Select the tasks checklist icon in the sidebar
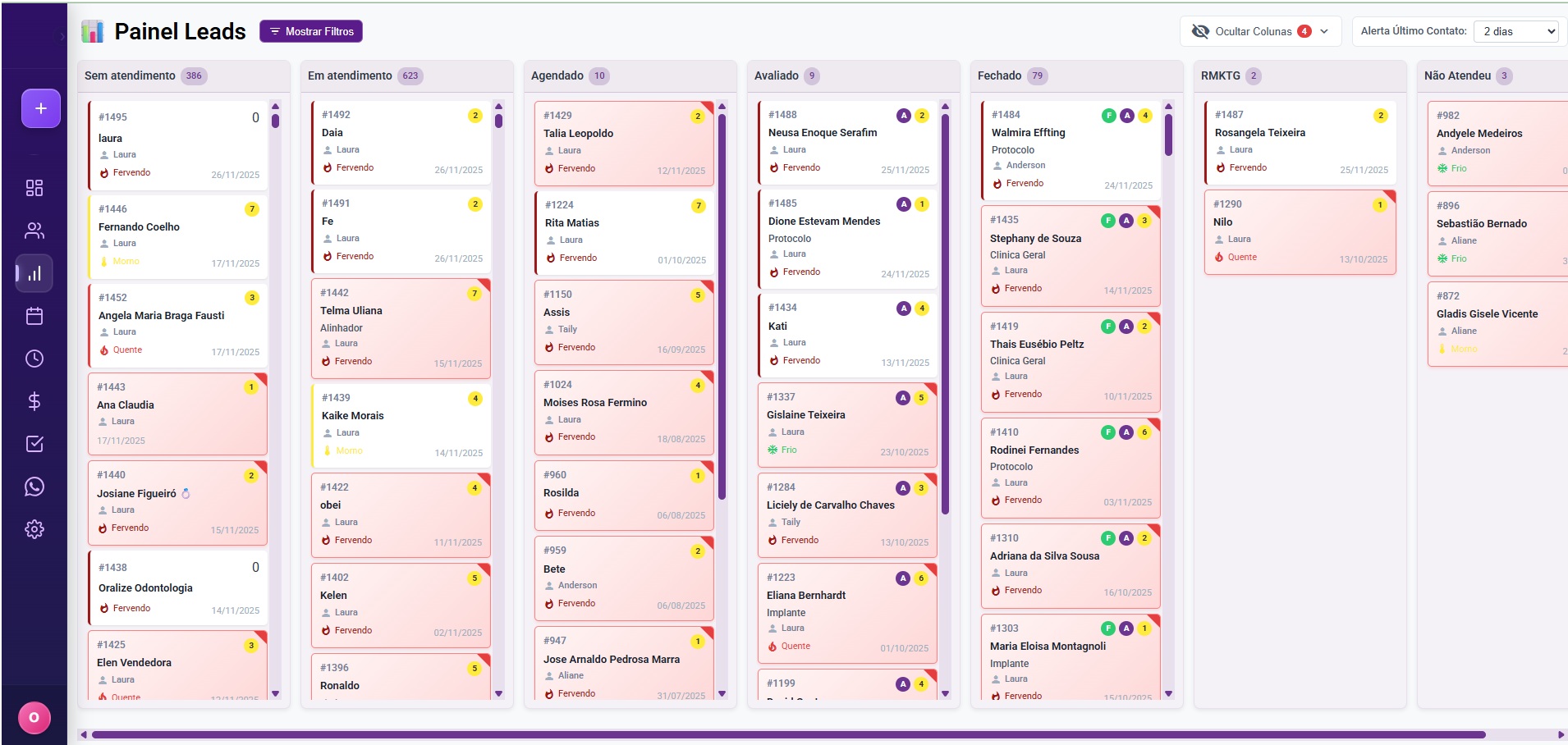The image size is (1568, 745). pos(34,444)
